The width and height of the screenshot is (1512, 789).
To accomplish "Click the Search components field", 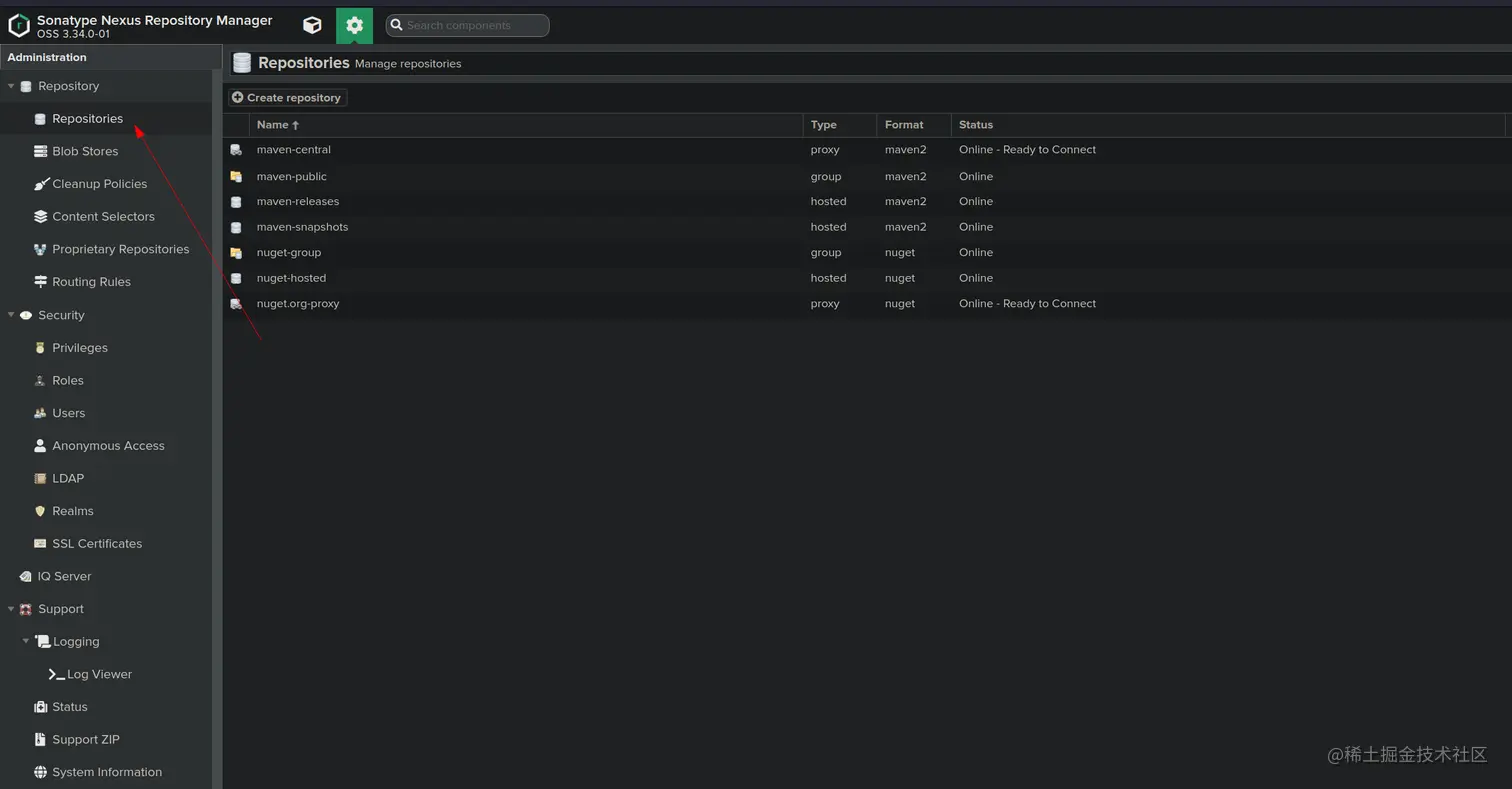I will [467, 25].
